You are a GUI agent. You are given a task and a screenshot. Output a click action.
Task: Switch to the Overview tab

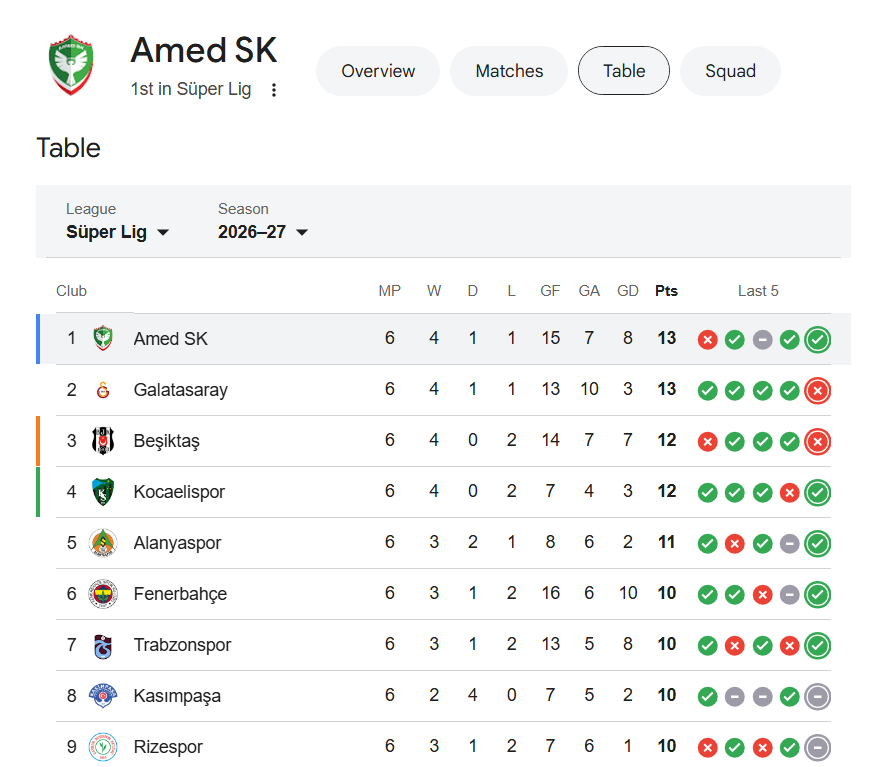click(378, 71)
